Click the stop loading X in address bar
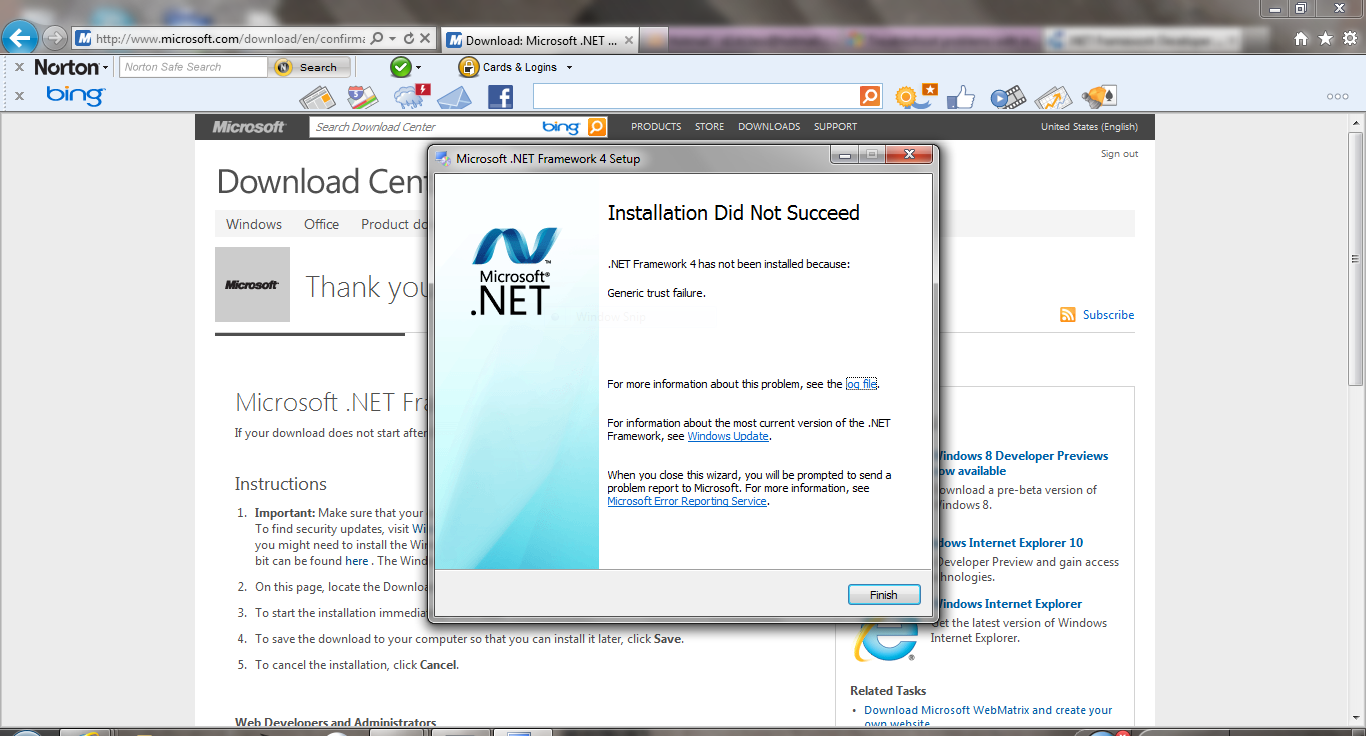 (425, 39)
